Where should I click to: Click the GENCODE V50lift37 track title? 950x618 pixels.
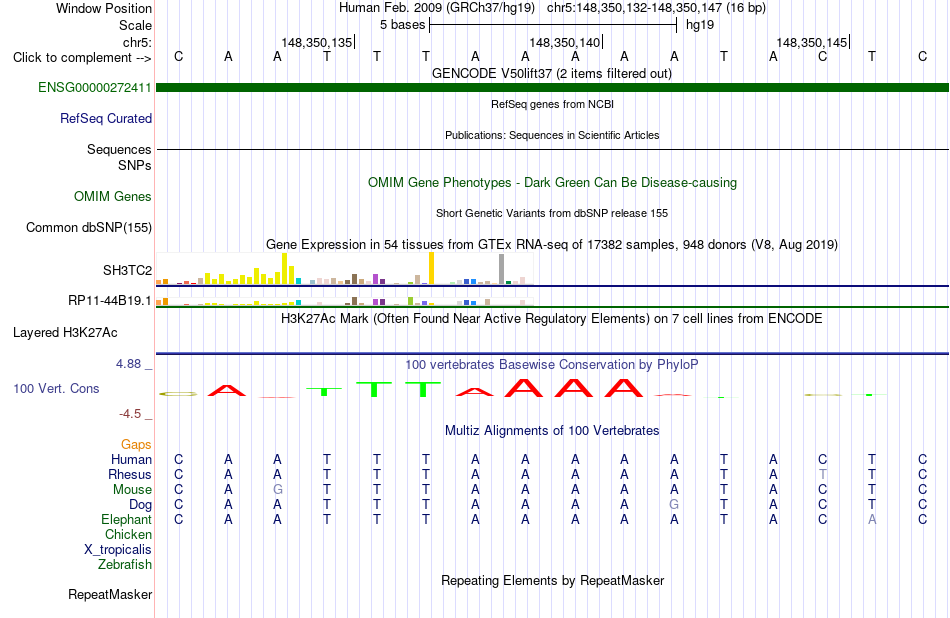pyautogui.click(x=552, y=73)
